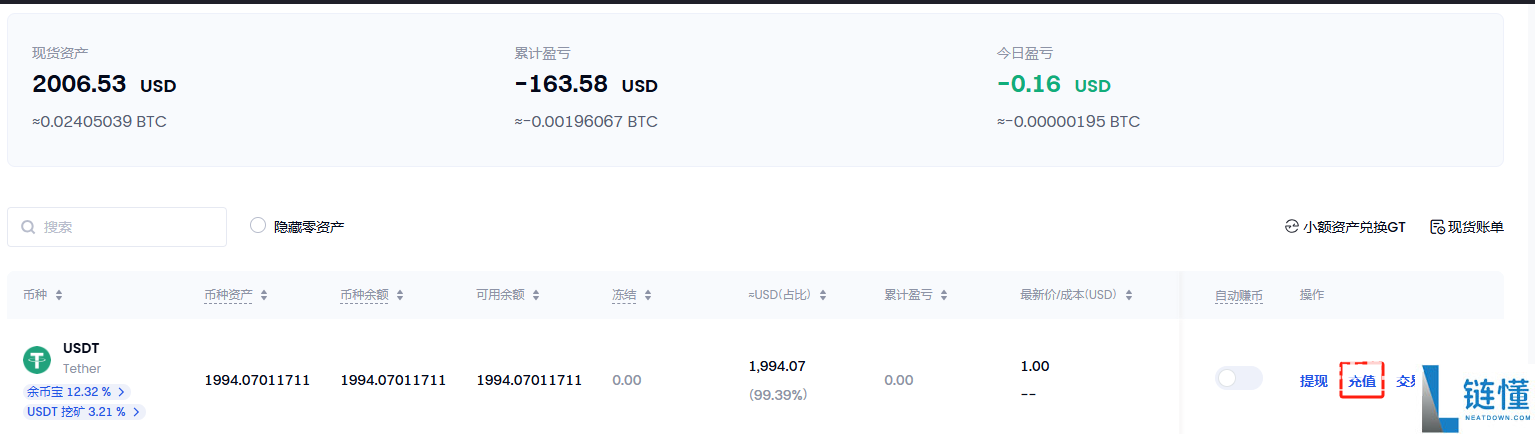The width and height of the screenshot is (1535, 434).
Task: Focus the 搜索 search input field
Action: coord(117,227)
